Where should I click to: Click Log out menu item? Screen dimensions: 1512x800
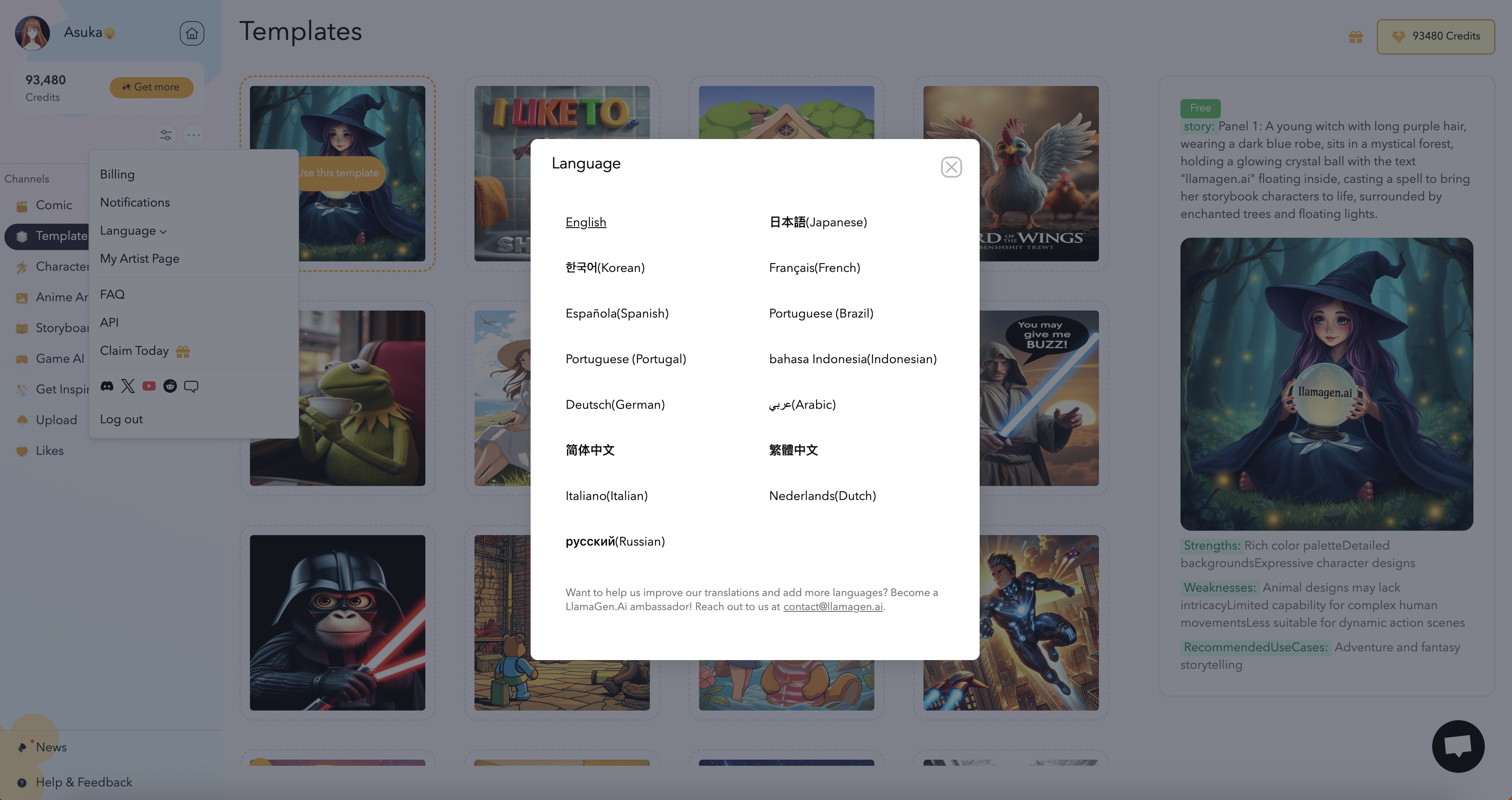(x=121, y=419)
